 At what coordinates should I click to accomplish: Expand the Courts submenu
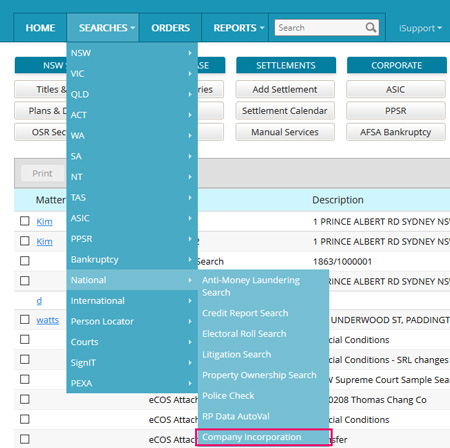pyautogui.click(x=132, y=342)
